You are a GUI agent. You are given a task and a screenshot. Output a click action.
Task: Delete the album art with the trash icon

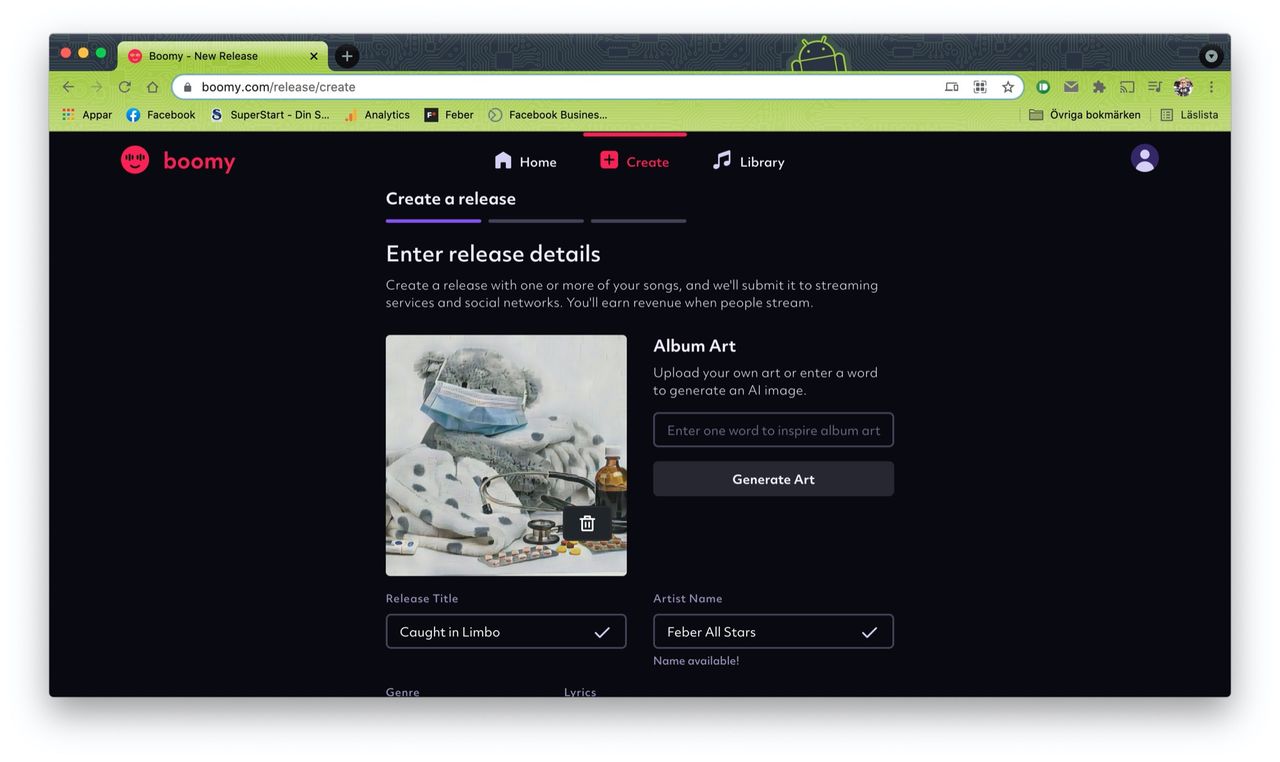[587, 523]
